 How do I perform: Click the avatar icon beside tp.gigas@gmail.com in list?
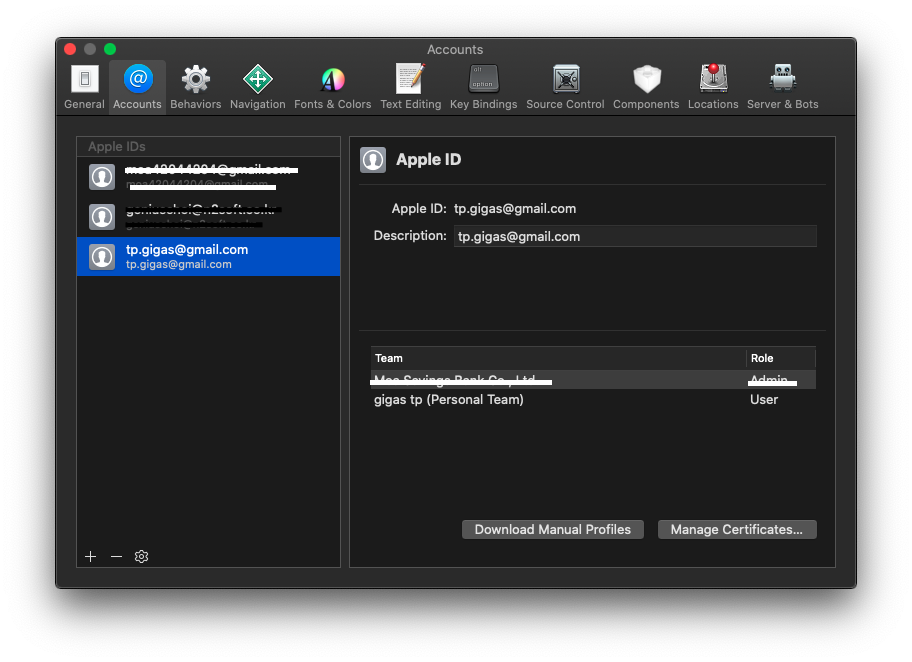[x=102, y=257]
